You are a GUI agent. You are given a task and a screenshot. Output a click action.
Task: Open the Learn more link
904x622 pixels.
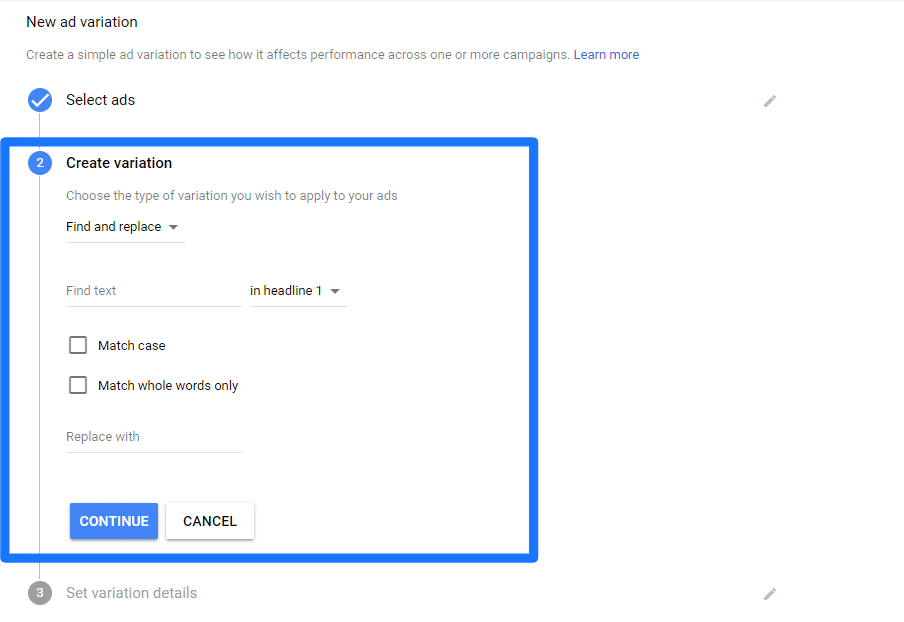pyautogui.click(x=606, y=55)
